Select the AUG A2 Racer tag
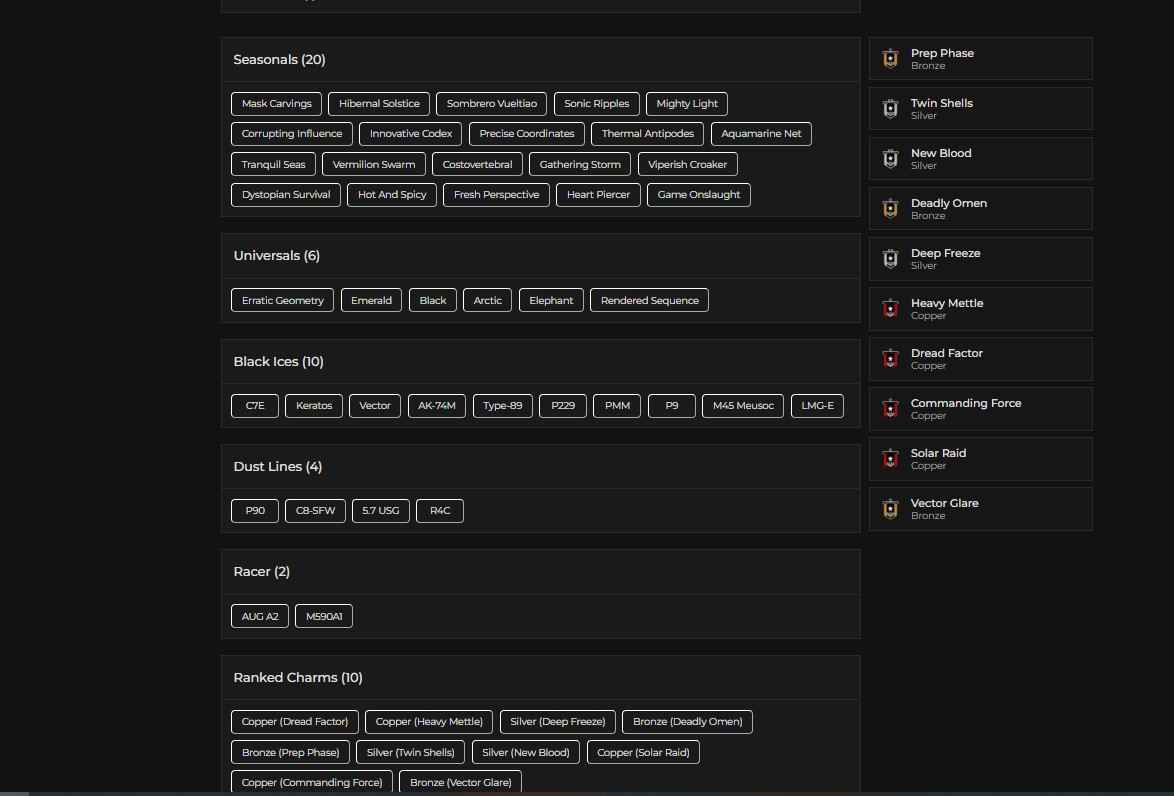The width and height of the screenshot is (1174, 796). pos(260,617)
